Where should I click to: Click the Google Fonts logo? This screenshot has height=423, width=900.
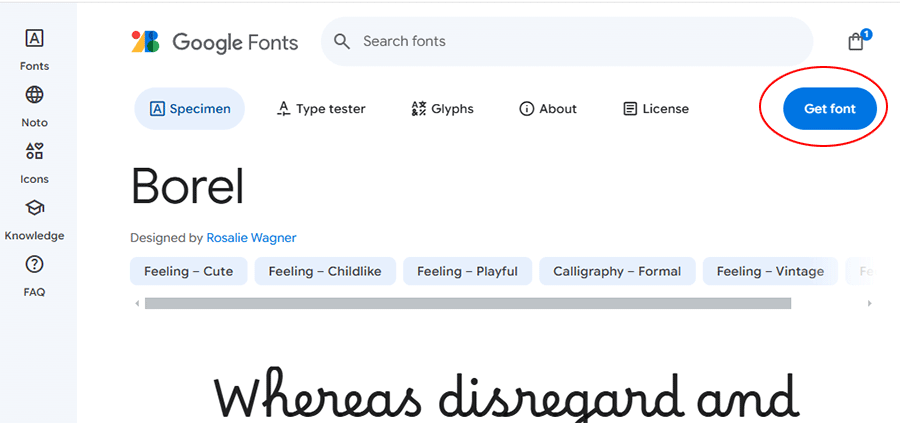point(215,42)
